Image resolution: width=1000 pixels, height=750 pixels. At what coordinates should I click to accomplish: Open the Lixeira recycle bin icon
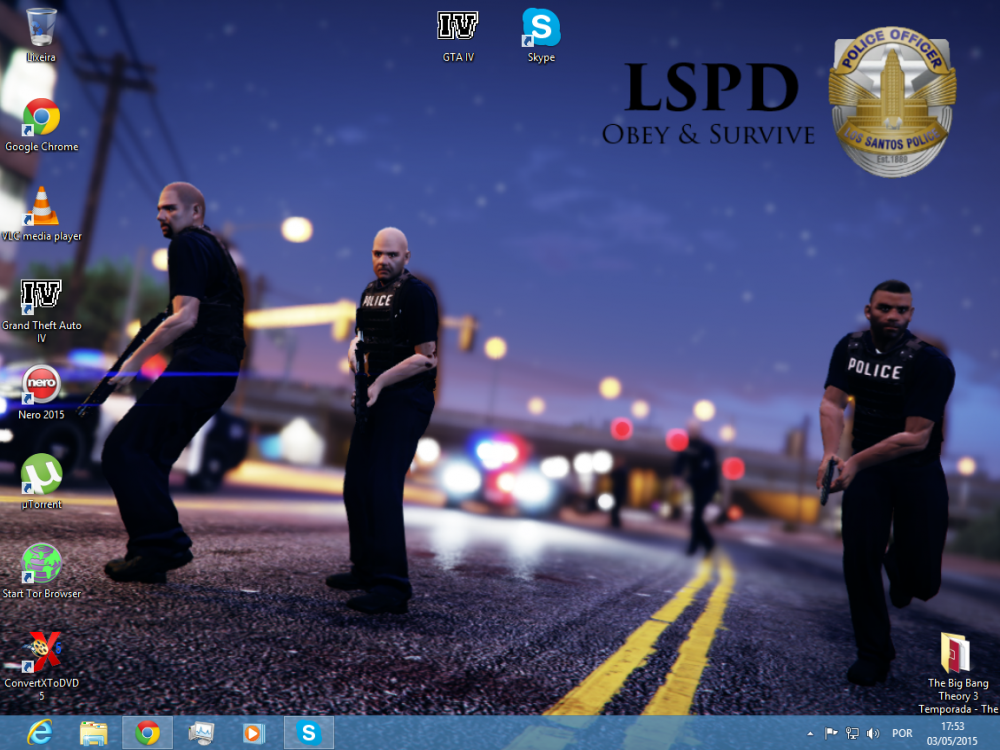(41, 35)
